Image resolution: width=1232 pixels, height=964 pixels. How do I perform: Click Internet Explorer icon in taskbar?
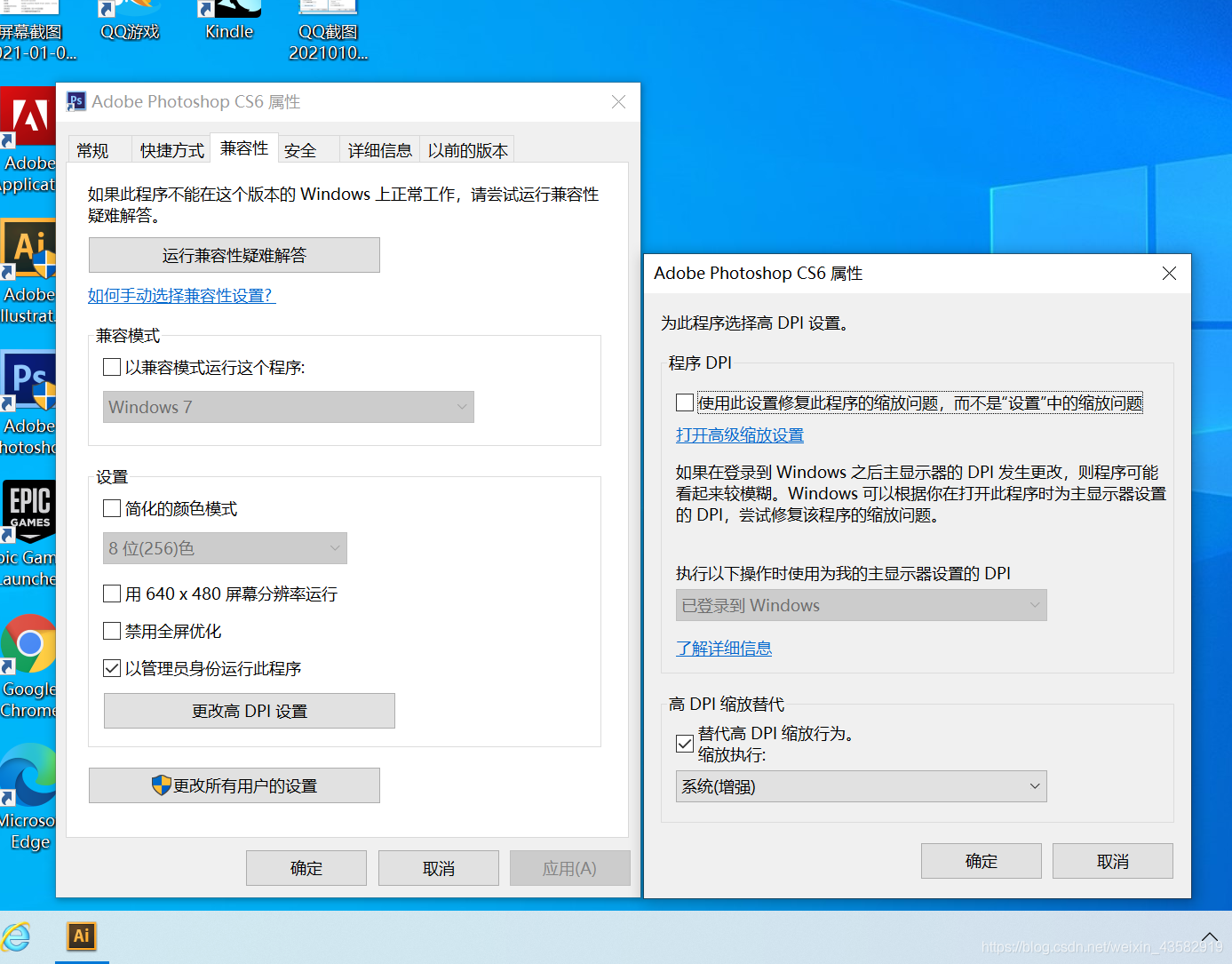tap(16, 936)
